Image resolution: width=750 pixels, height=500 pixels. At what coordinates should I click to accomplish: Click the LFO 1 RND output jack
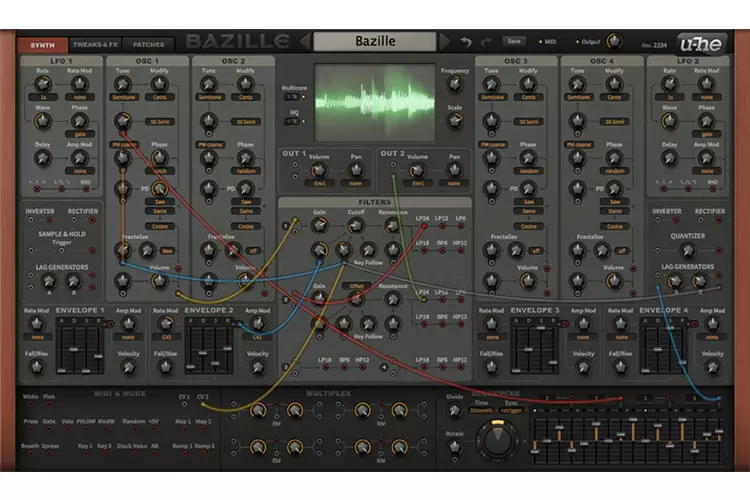[86, 189]
